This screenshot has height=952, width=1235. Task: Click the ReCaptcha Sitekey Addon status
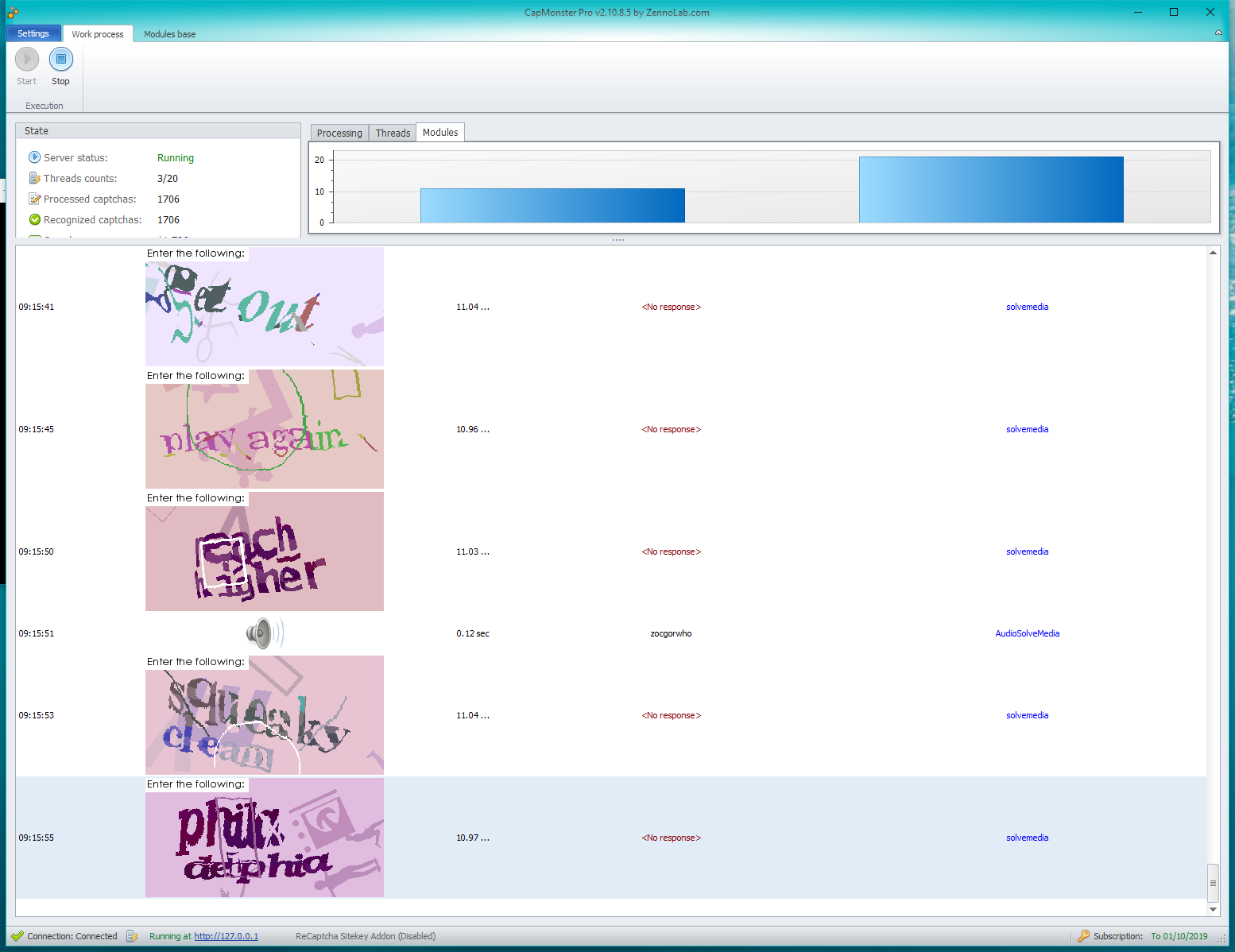pos(366,936)
